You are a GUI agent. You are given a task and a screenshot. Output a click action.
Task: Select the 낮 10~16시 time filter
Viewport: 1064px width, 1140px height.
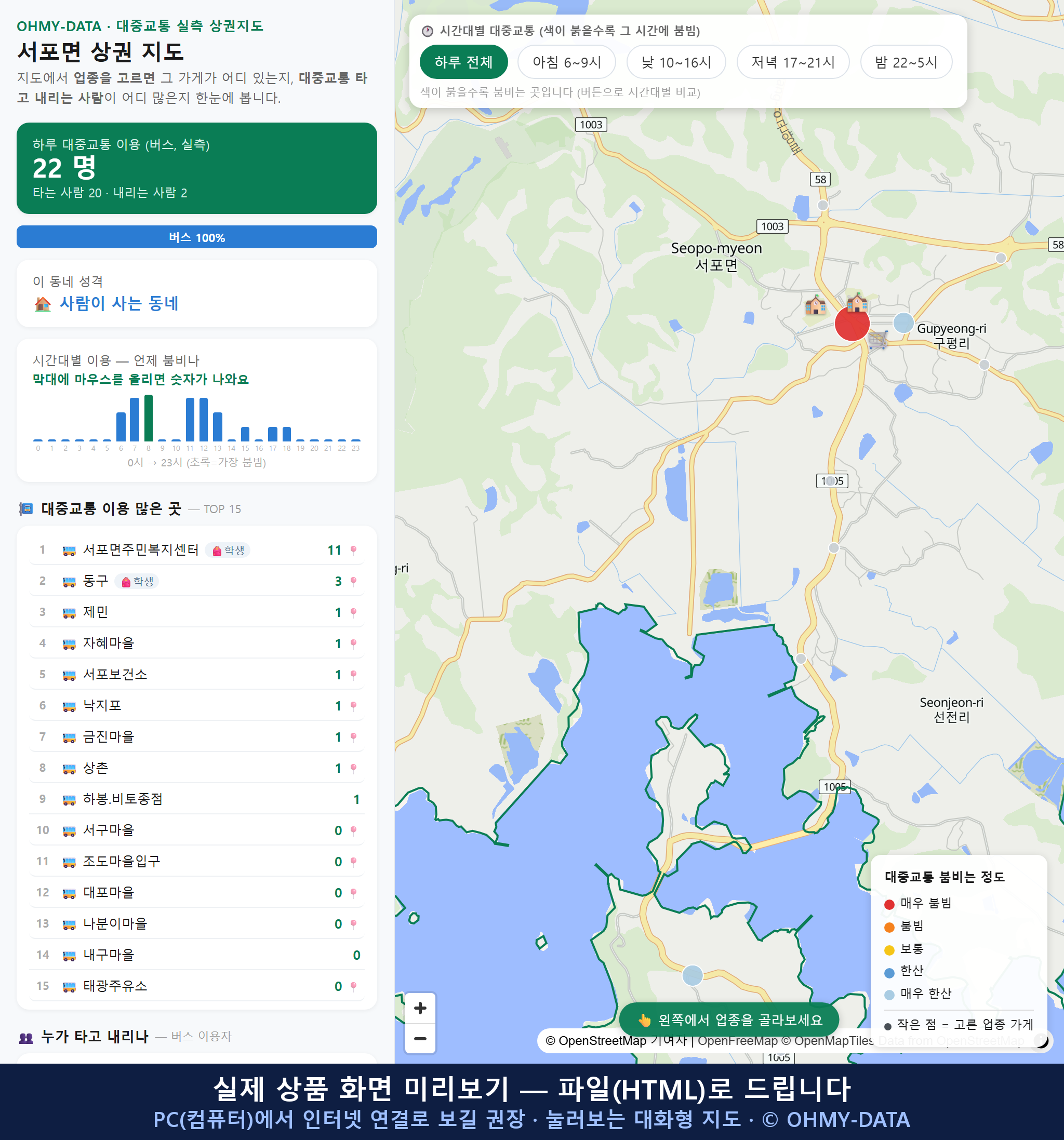676,62
